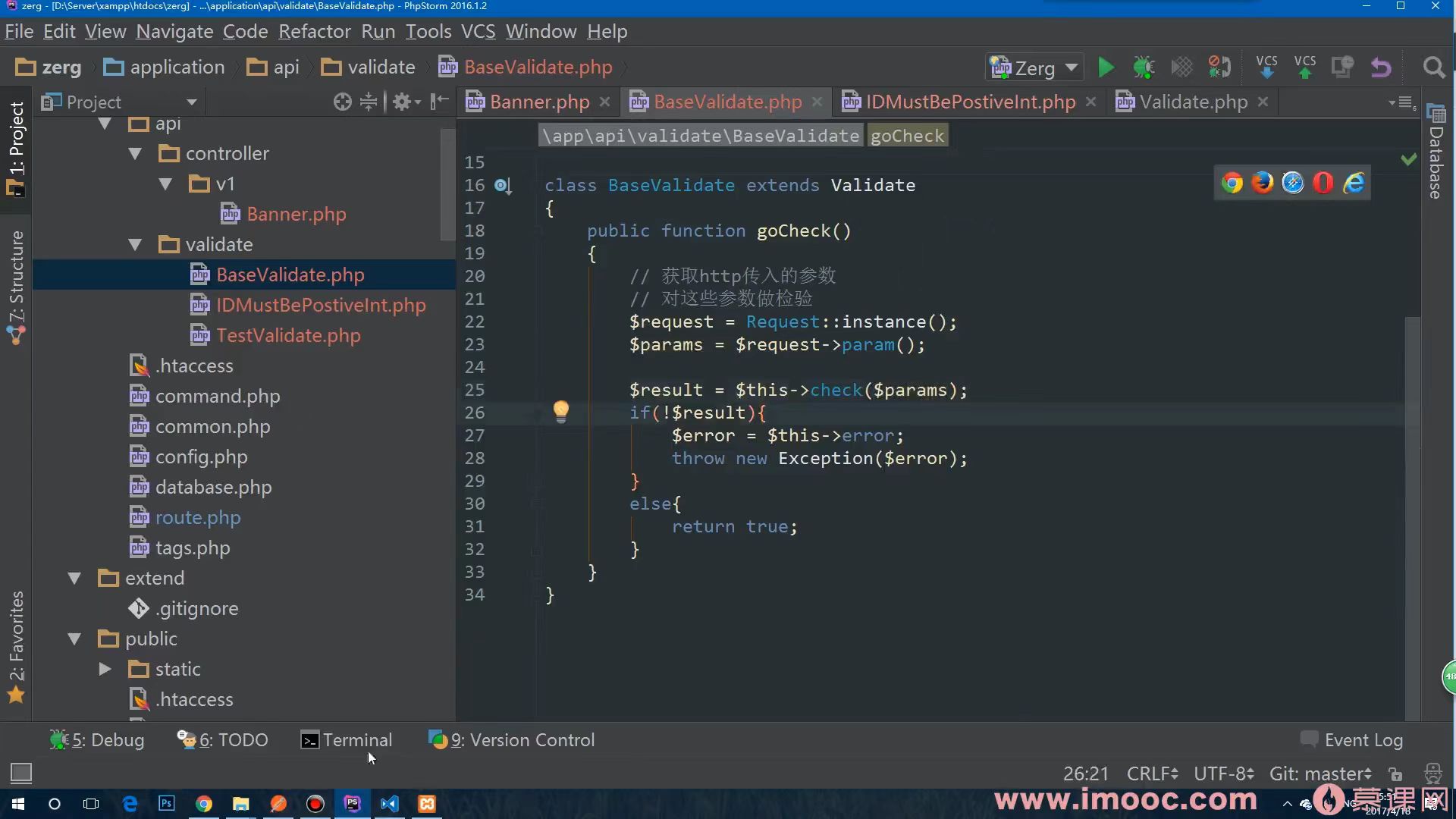The width and height of the screenshot is (1456, 819).
Task: Collapse the validate folder
Action: (135, 244)
